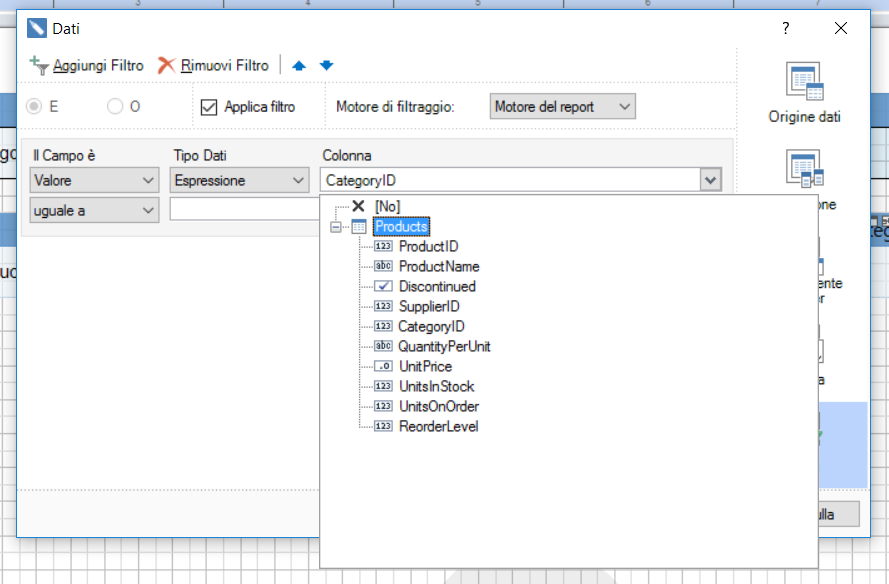
Task: Choose ReorderLevel column
Action: (439, 426)
